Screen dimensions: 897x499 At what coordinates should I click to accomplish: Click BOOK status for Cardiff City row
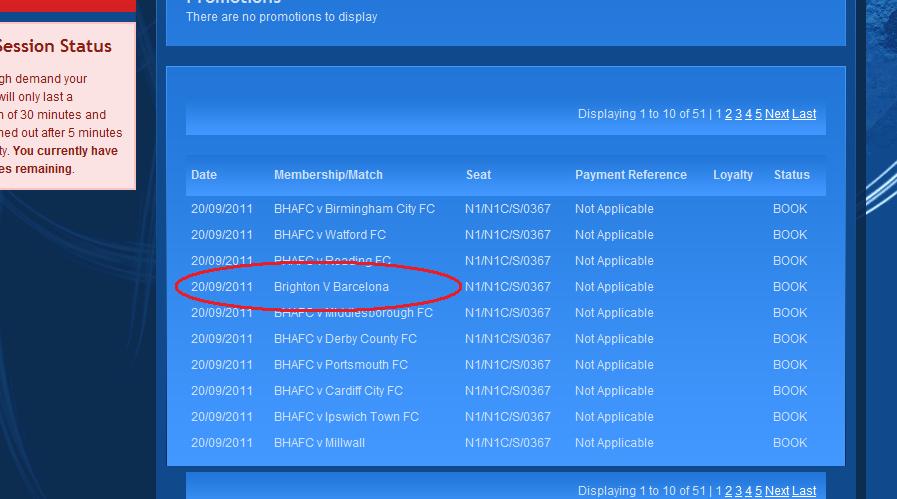(790, 391)
